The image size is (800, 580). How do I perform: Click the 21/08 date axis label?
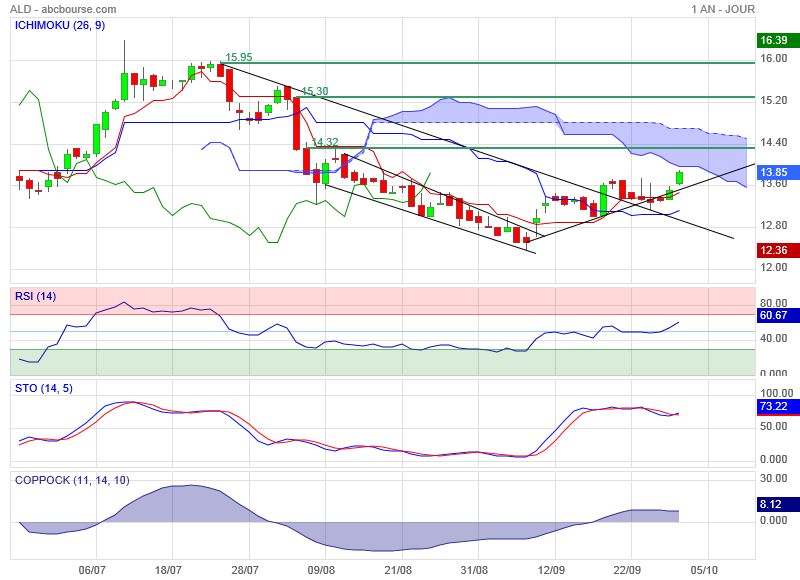(398, 570)
